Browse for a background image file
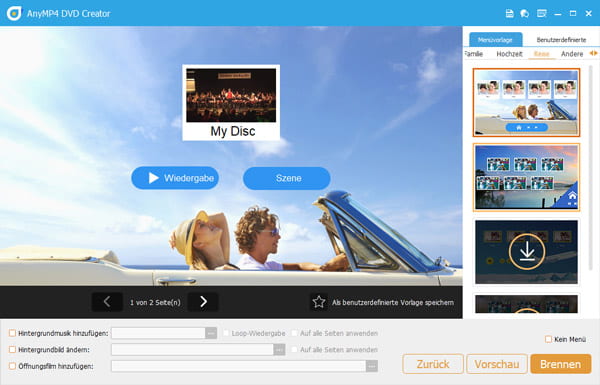Viewport: 600px width, 385px height. pos(279,349)
